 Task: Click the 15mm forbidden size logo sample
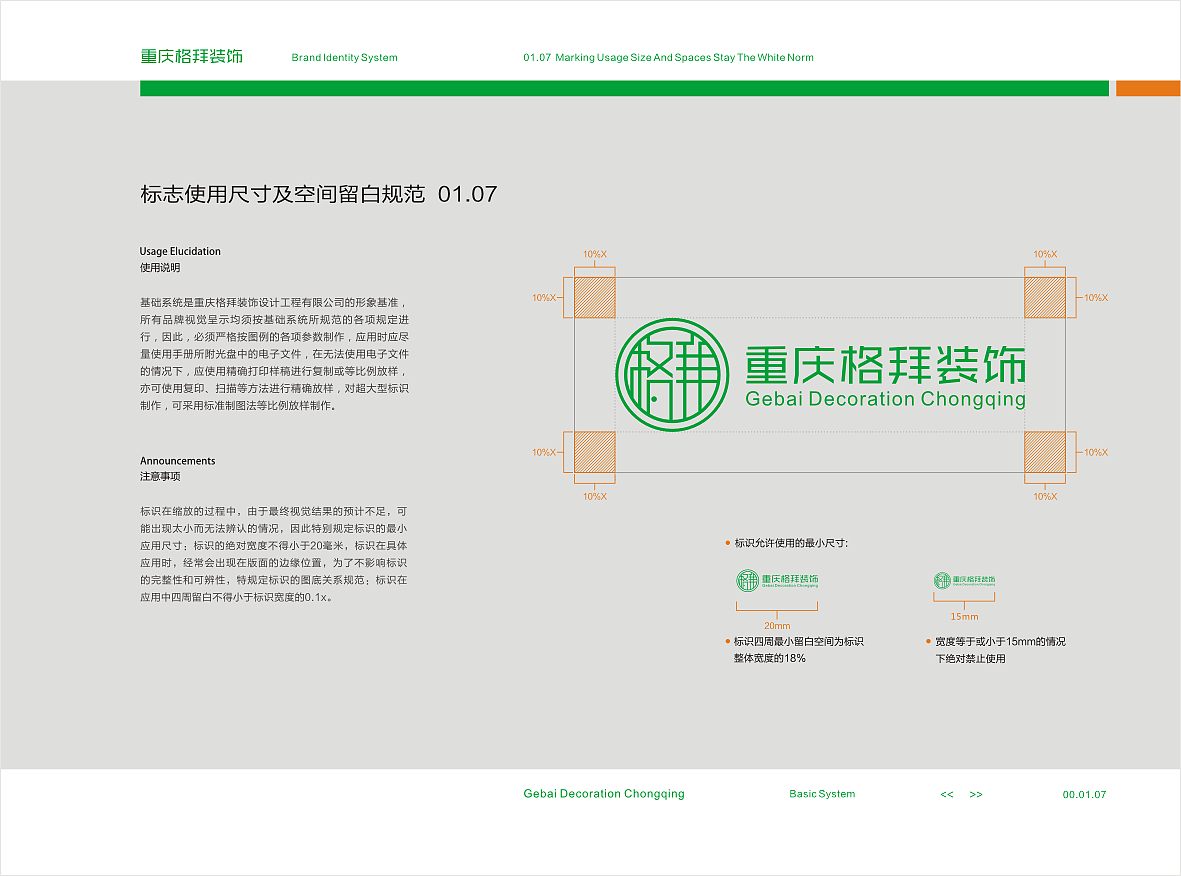coord(964,580)
